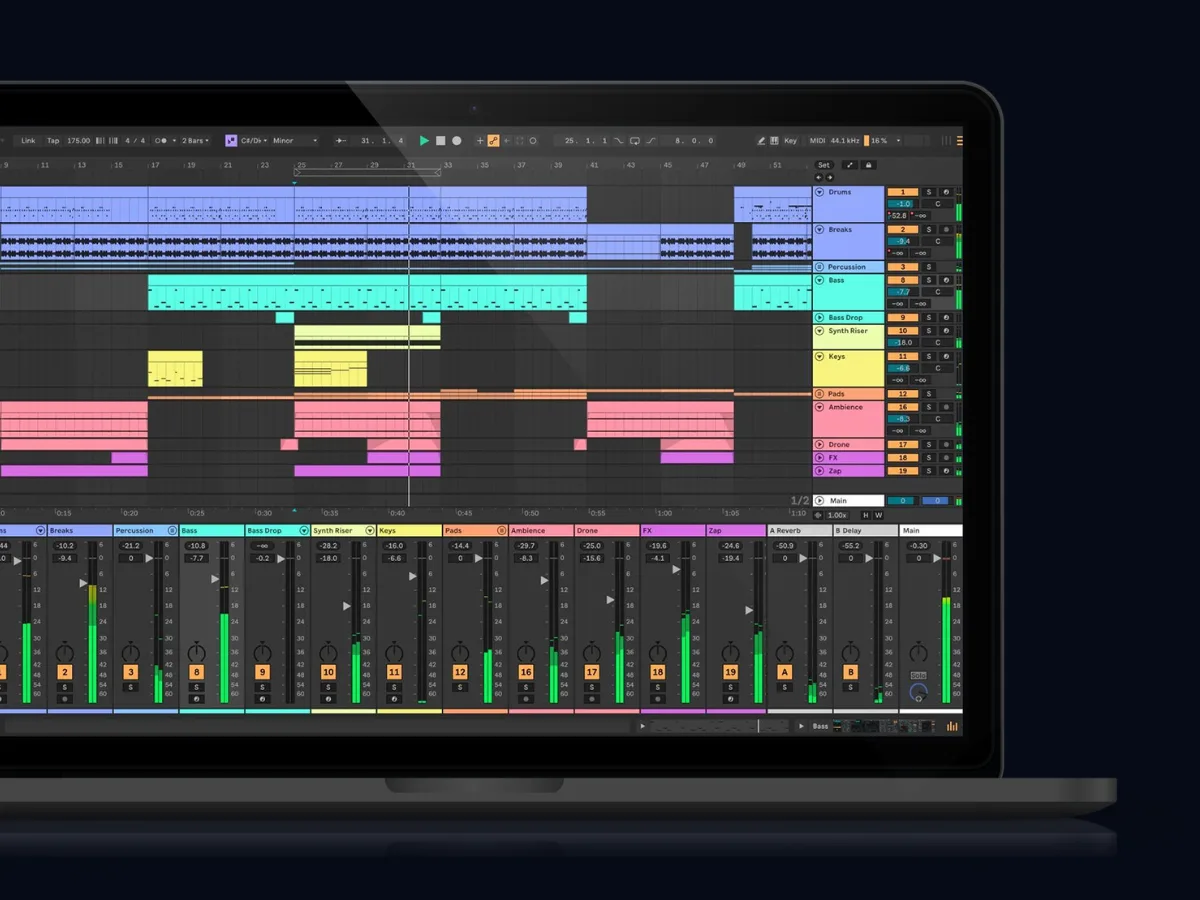Start playback with the green Play button

coord(424,141)
